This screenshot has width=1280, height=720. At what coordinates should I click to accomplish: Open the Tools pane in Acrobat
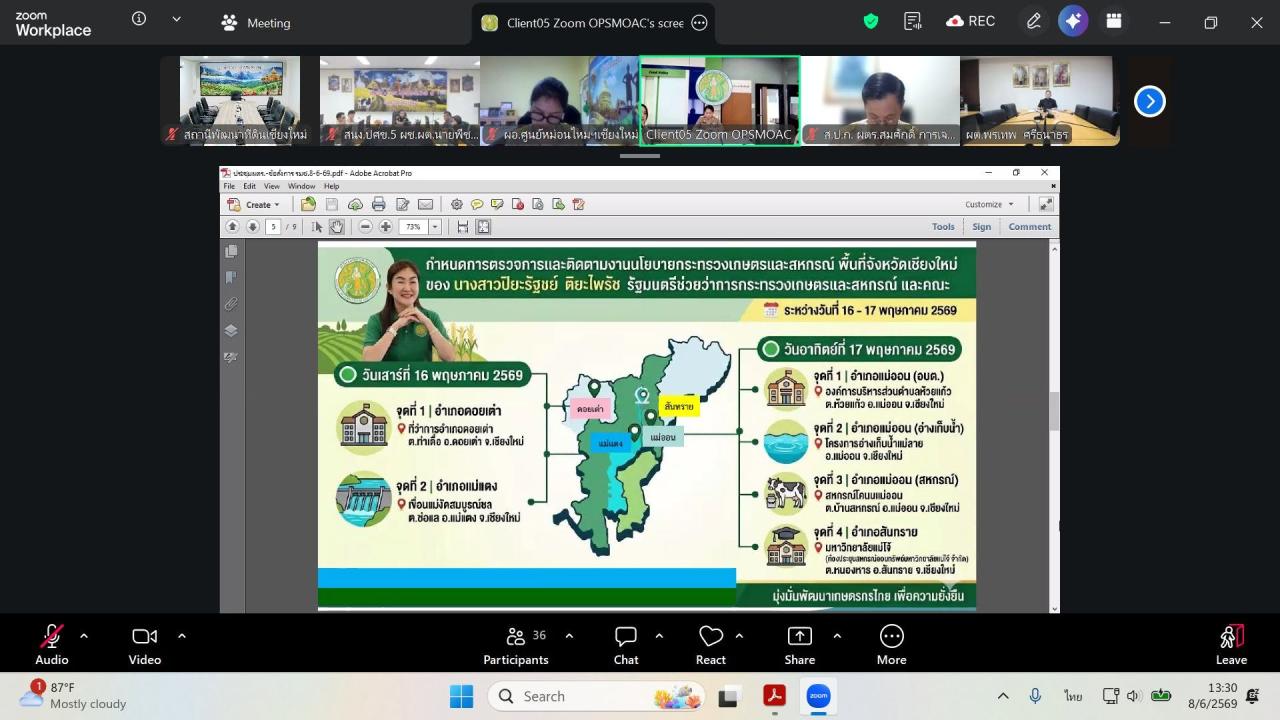pyautogui.click(x=943, y=227)
